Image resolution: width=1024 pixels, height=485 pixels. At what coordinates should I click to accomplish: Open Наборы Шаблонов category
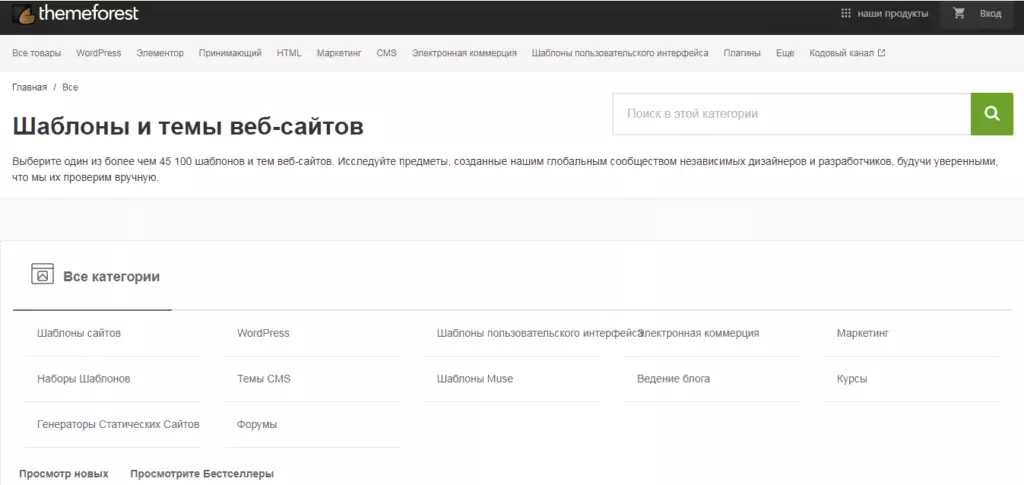click(84, 379)
